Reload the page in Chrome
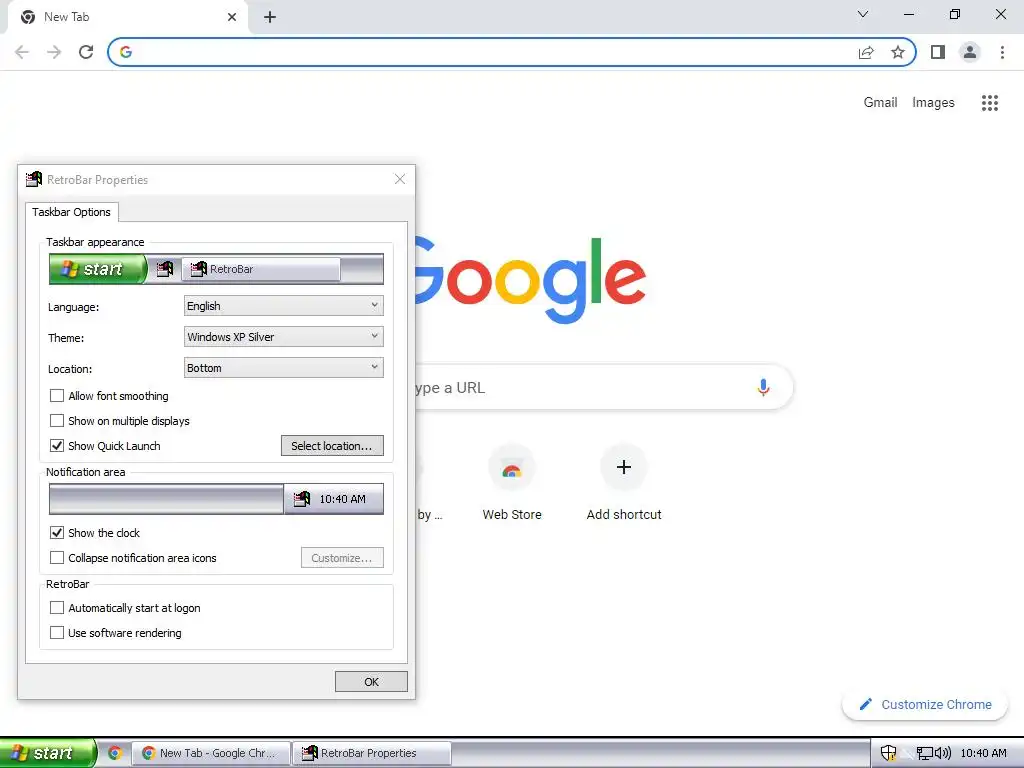 pyautogui.click(x=86, y=52)
